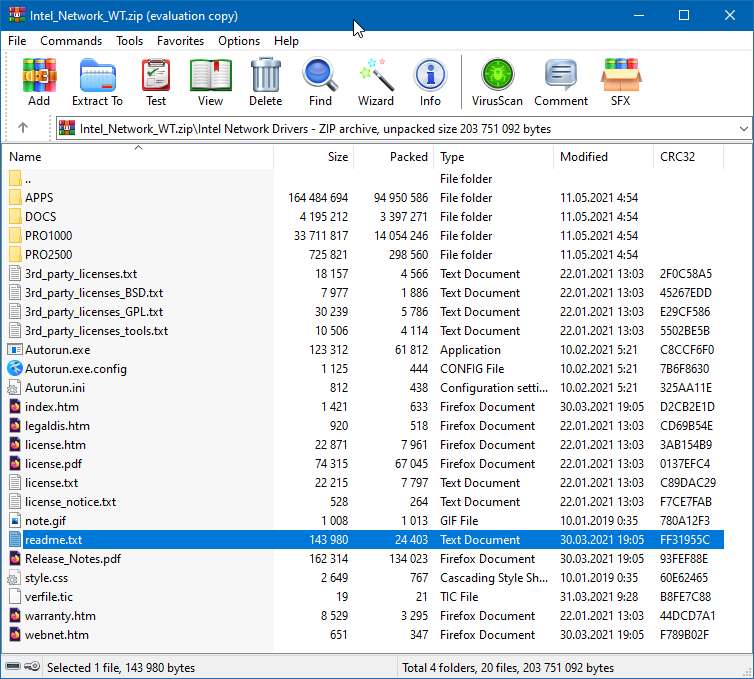The height and width of the screenshot is (679, 754).
Task: Click the index.htm Firefox document icon
Action: pos(15,407)
